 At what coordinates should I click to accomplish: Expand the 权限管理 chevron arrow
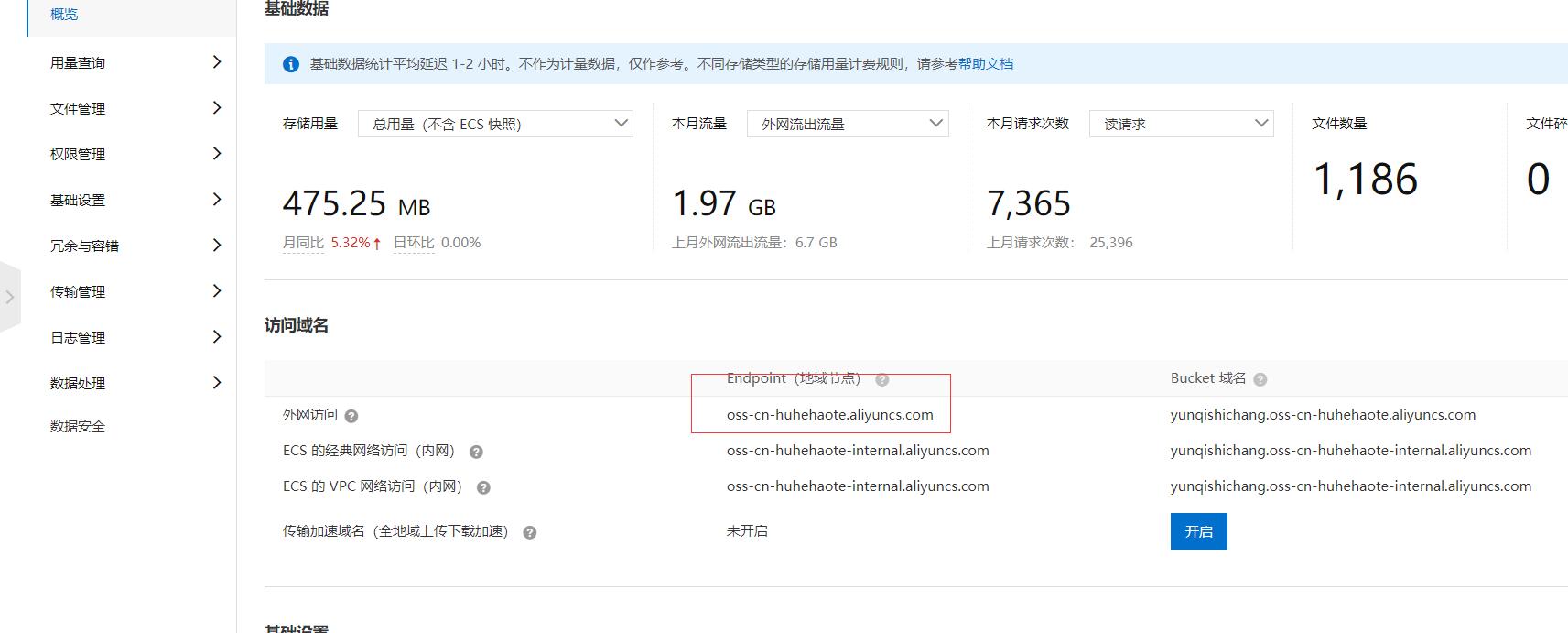(217, 153)
